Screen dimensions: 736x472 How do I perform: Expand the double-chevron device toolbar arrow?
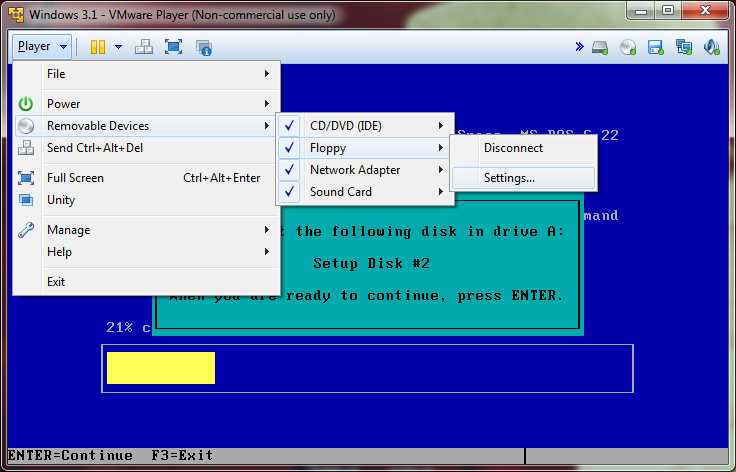point(579,47)
